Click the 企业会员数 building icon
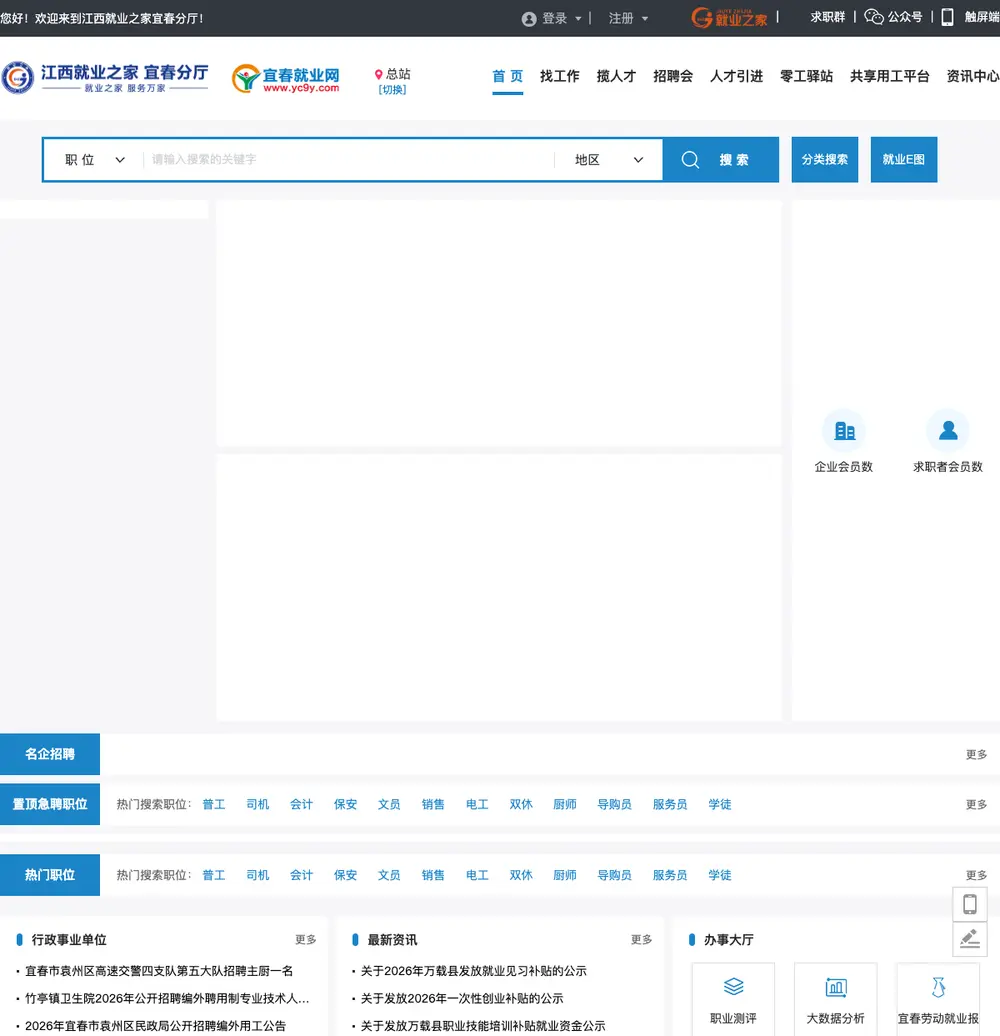 844,431
